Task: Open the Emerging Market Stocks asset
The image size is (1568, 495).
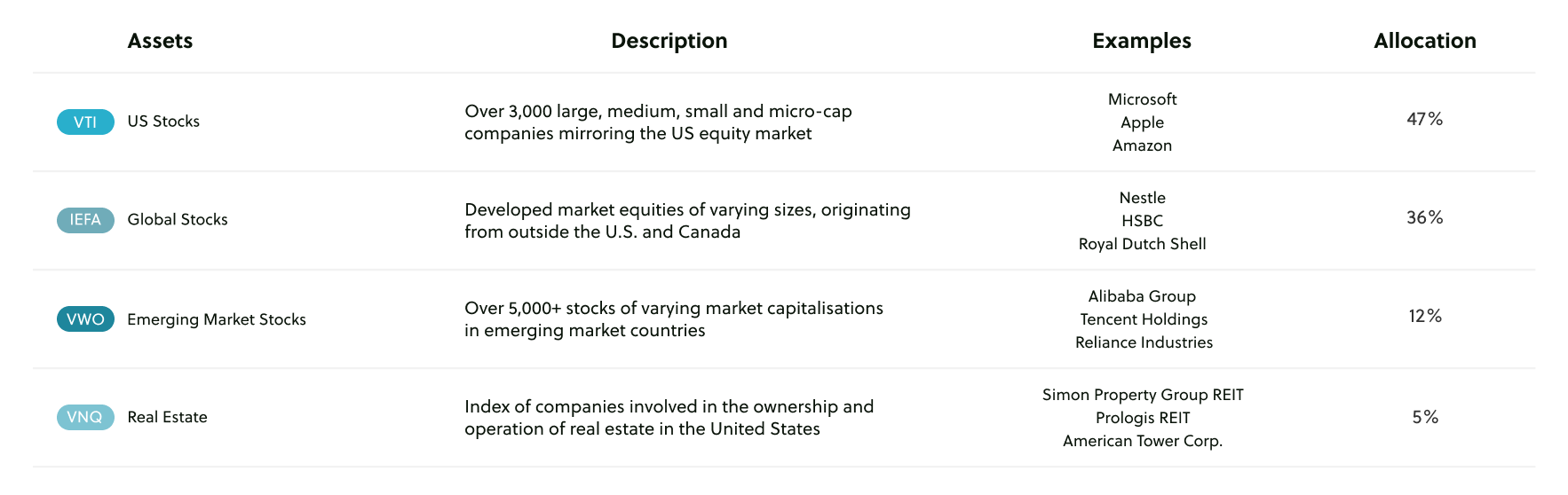Action: point(217,319)
